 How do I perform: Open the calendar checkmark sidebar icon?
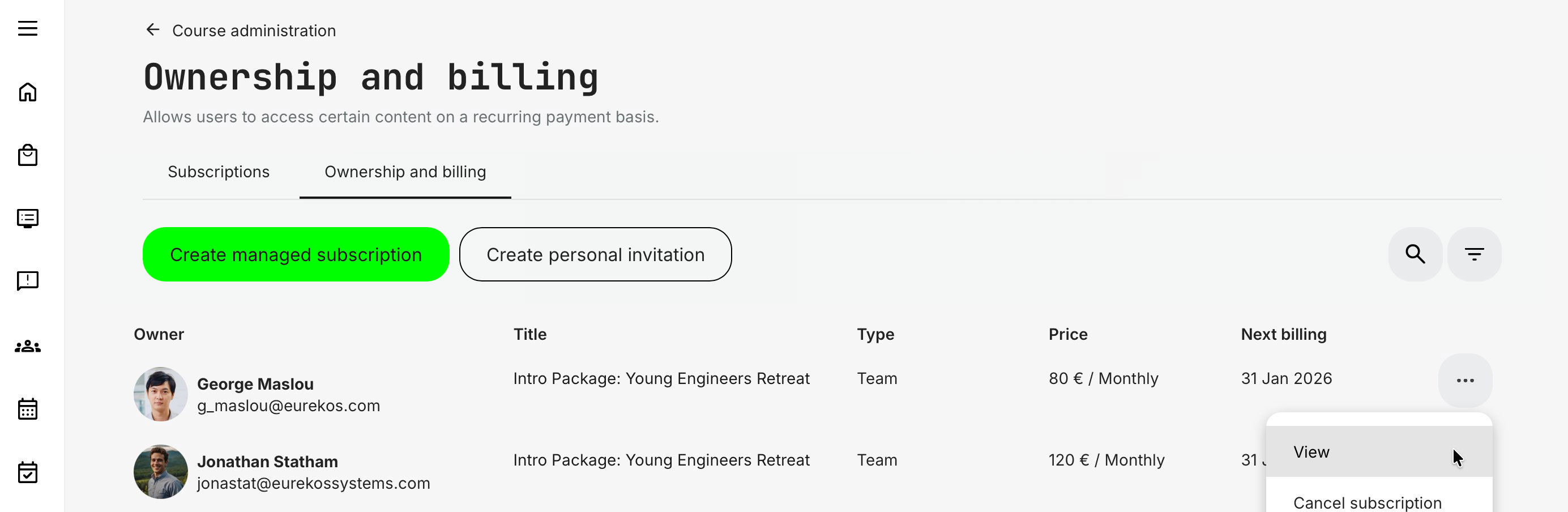coord(27,472)
